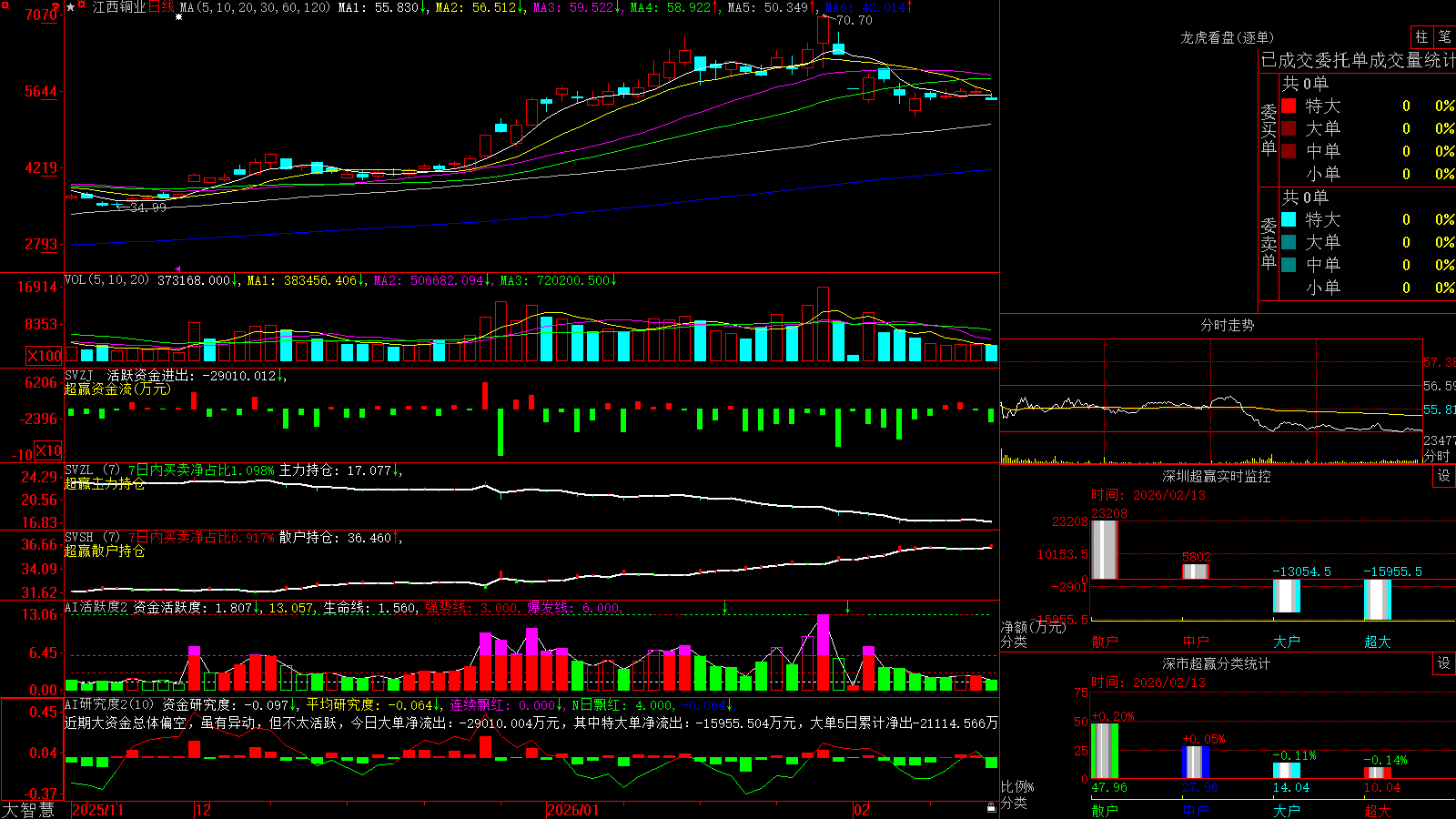Click the 超赢散户持仓 yellow label

105,551
